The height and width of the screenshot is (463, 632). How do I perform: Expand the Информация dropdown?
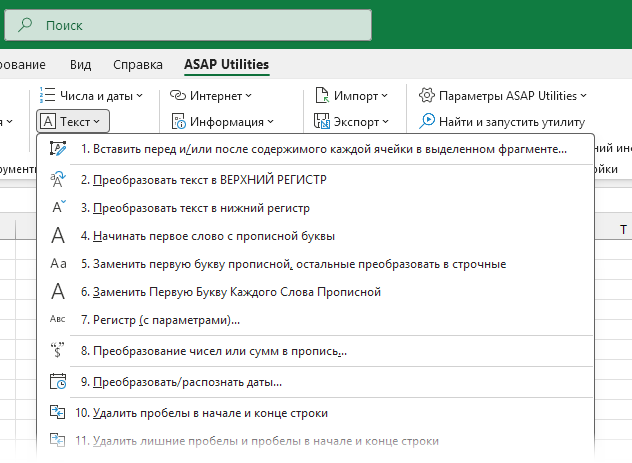click(x=270, y=121)
